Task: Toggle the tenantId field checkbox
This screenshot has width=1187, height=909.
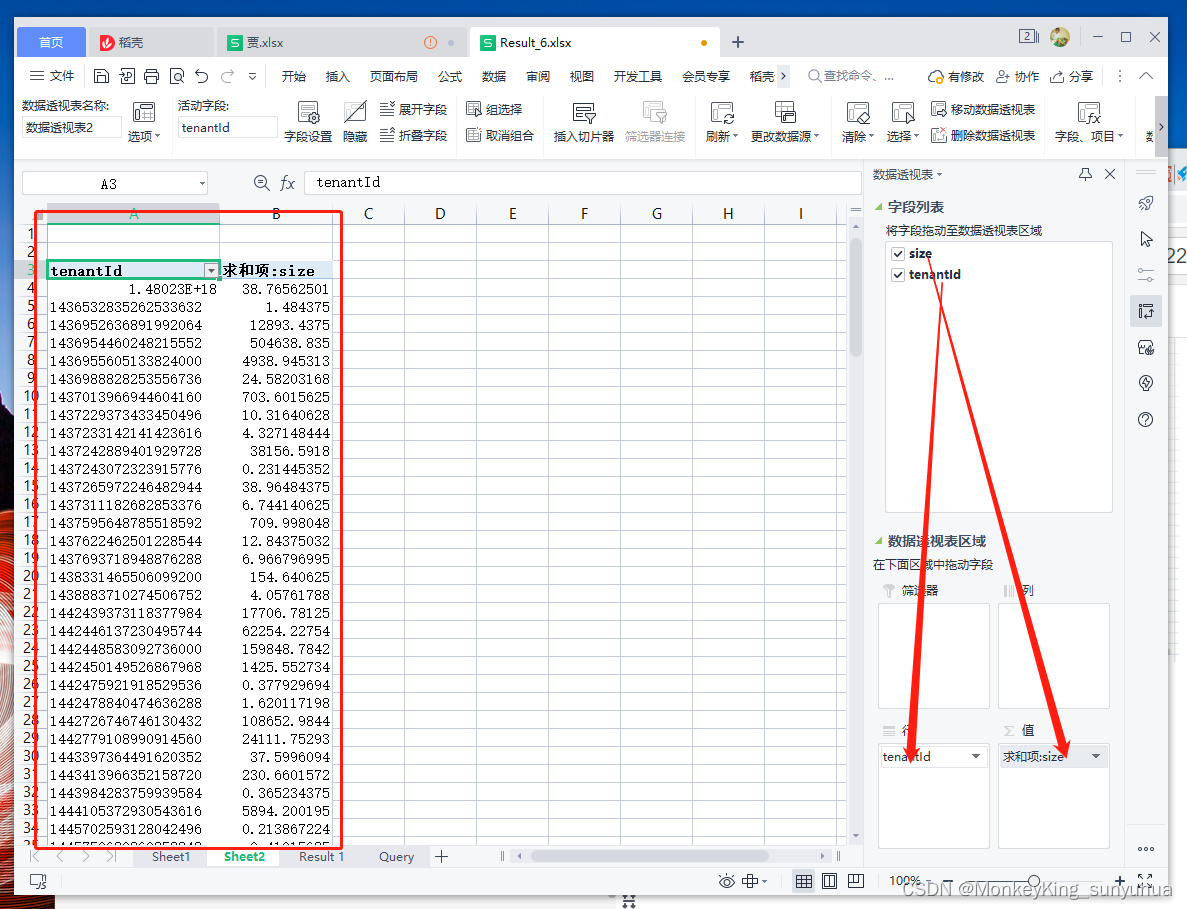Action: pos(898,275)
